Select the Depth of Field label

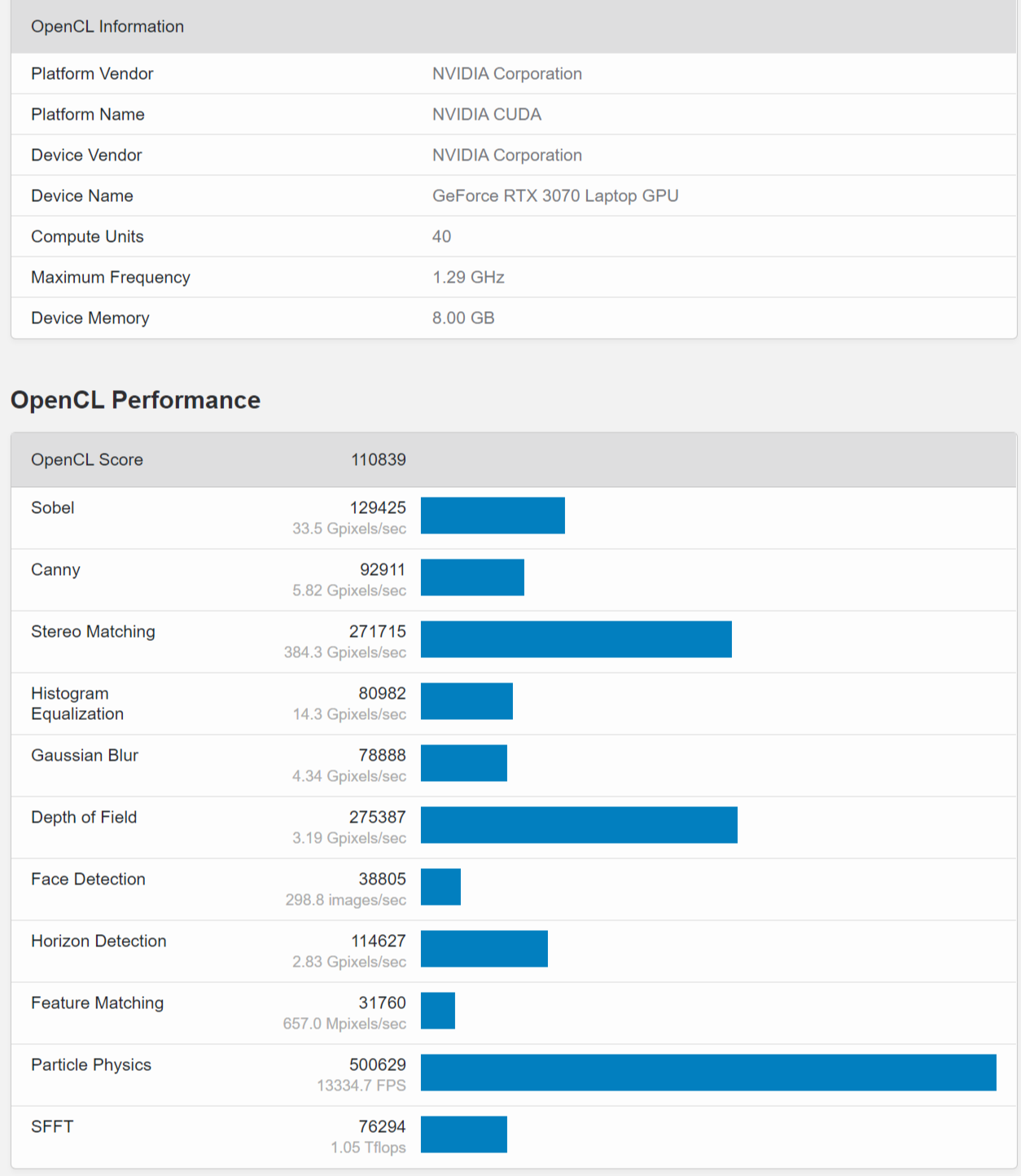coord(84,817)
